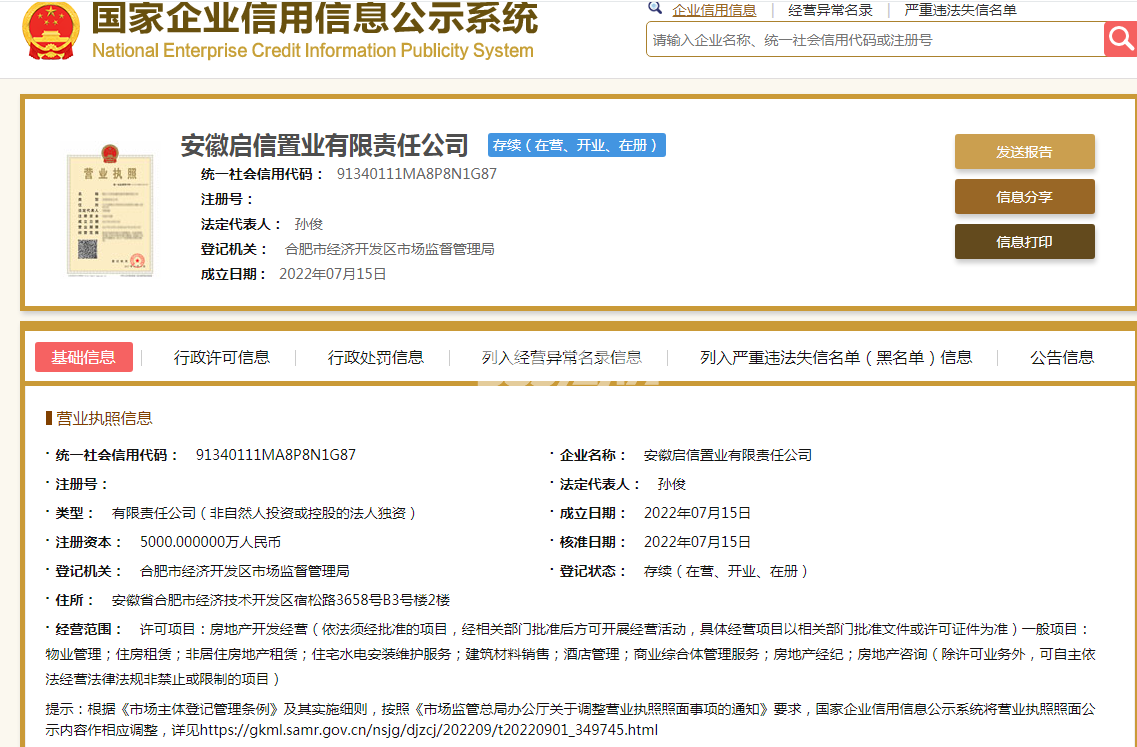Image resolution: width=1137 pixels, height=747 pixels.
Task: Open the 列入经营异常名录信息 tab
Action: [x=562, y=357]
